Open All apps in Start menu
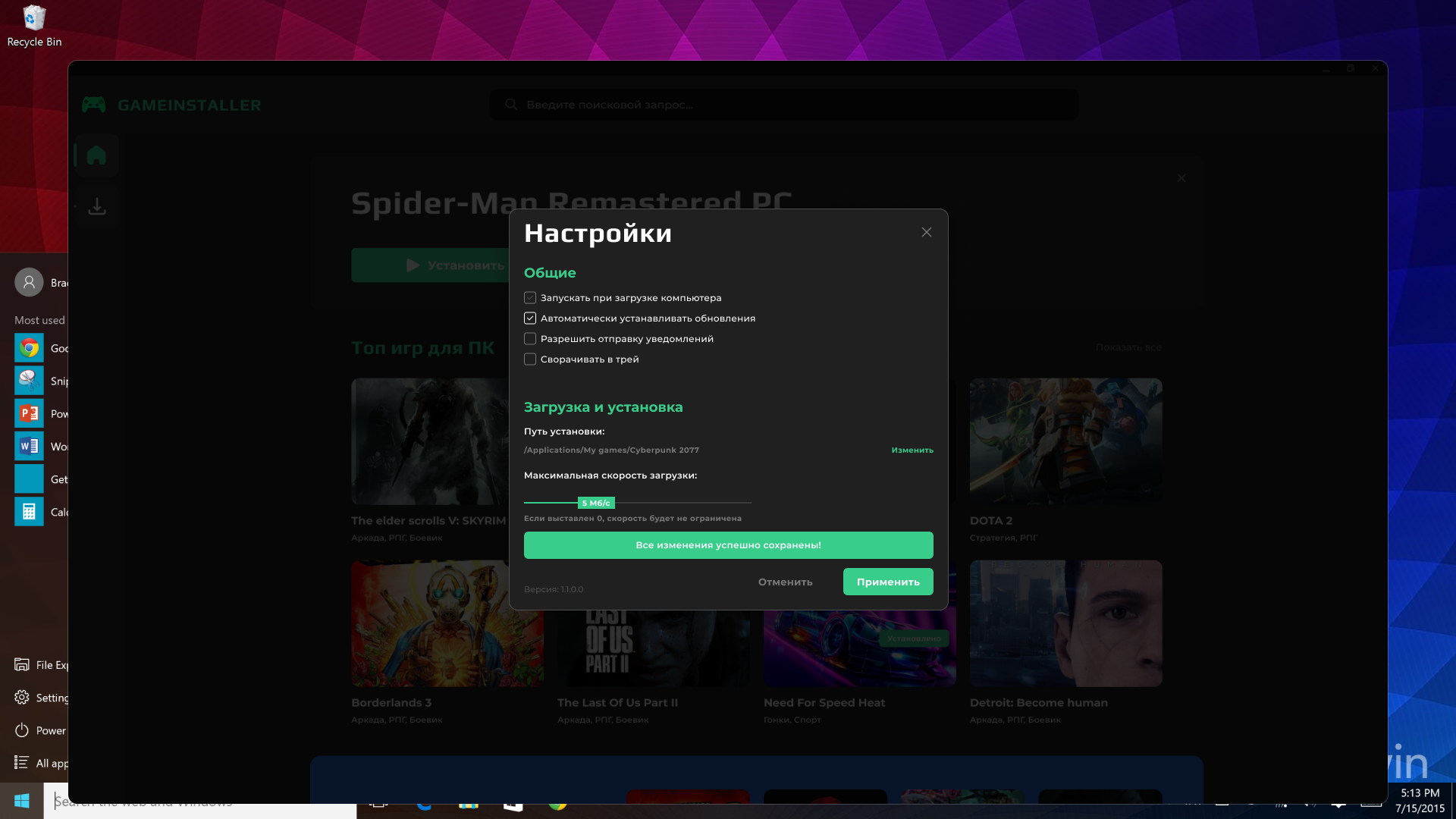This screenshot has width=1456, height=819. (x=41, y=763)
